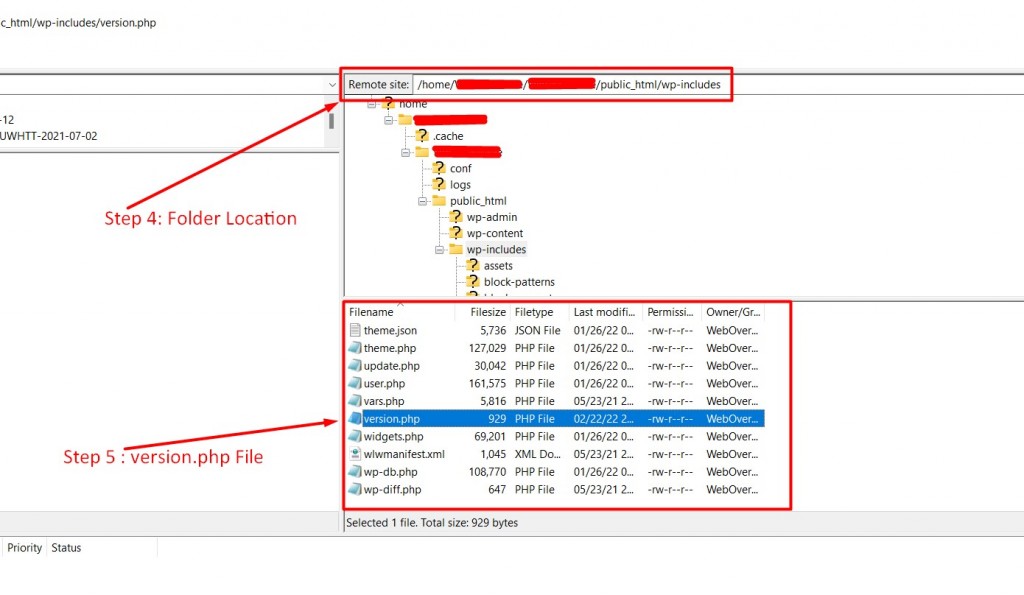
Task: Click the public_html folder icon
Action: coord(439,201)
